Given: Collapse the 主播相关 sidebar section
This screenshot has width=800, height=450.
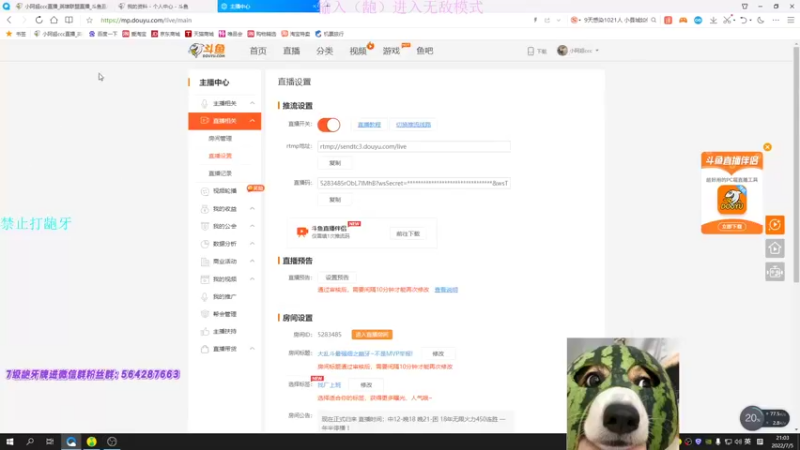Looking at the screenshot, I should 252,103.
